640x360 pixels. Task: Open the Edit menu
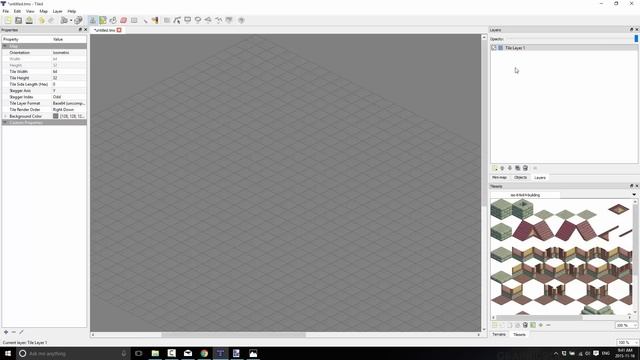click(17, 11)
